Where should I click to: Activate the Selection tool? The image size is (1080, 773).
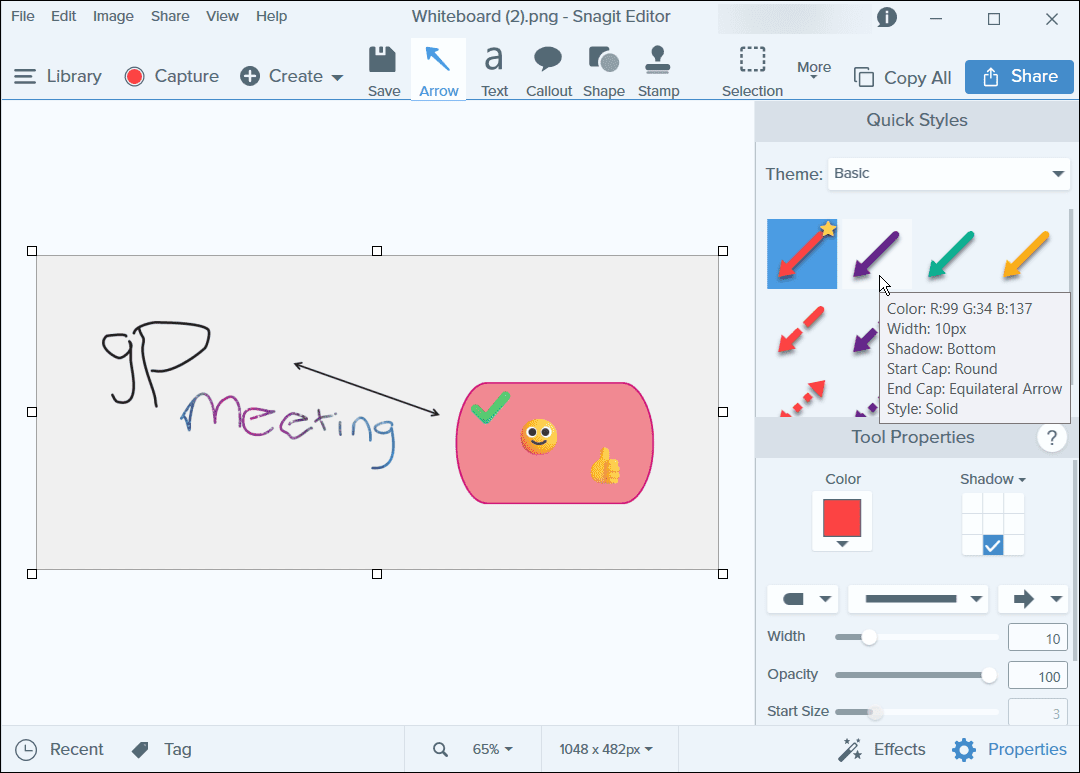751,68
